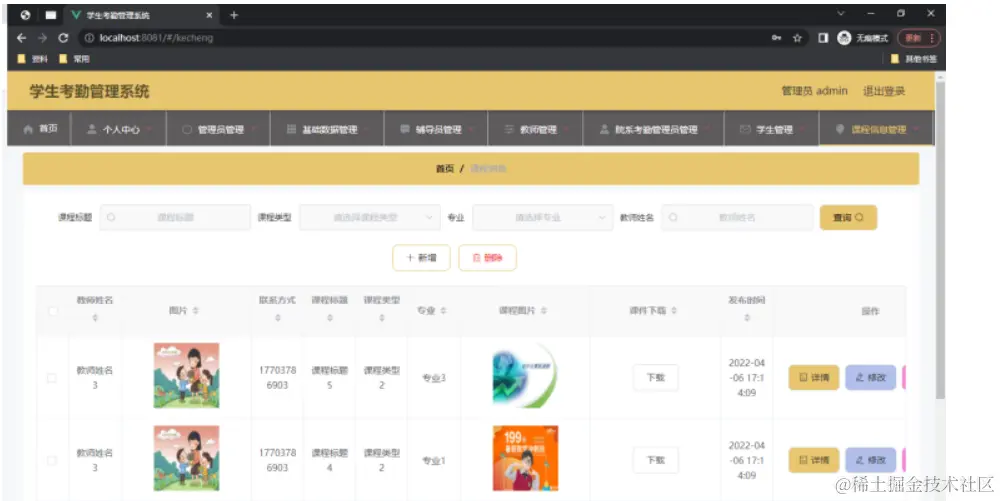Click the 新增 add button
The height and width of the screenshot is (501, 1001).
(421, 258)
